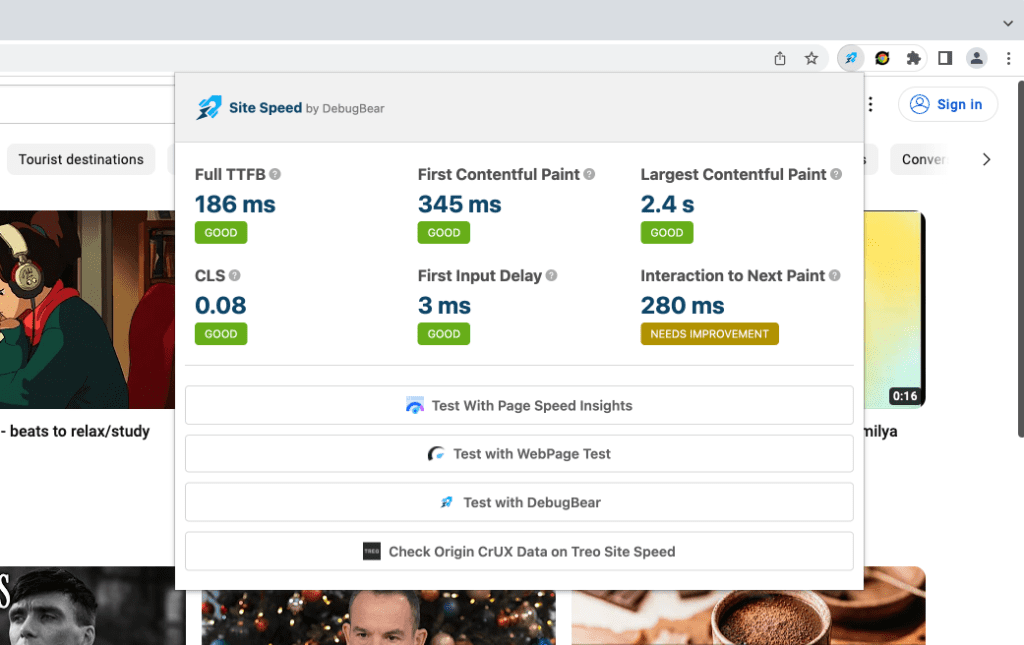The height and width of the screenshot is (645, 1024).
Task: Click the Sign in button
Action: [x=947, y=104]
